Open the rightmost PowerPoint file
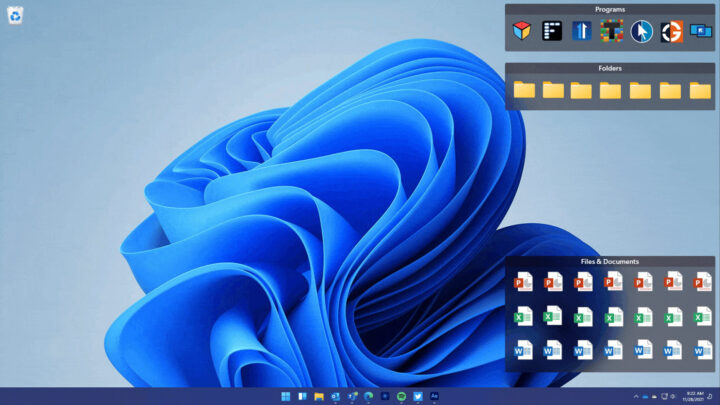 (x=703, y=281)
